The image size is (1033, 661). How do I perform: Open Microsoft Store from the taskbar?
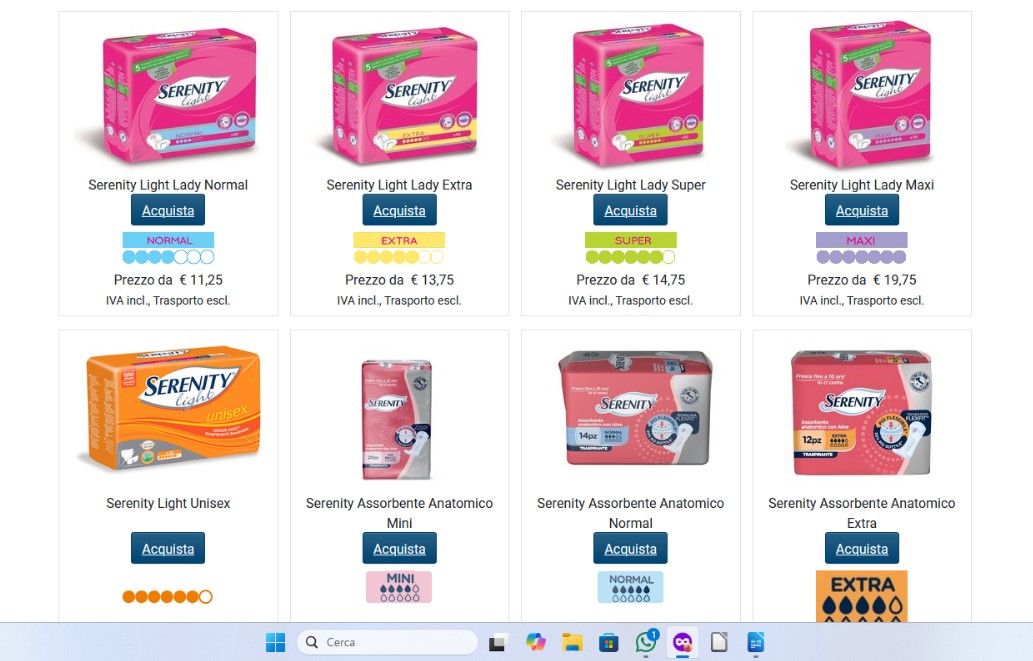pyautogui.click(x=609, y=642)
